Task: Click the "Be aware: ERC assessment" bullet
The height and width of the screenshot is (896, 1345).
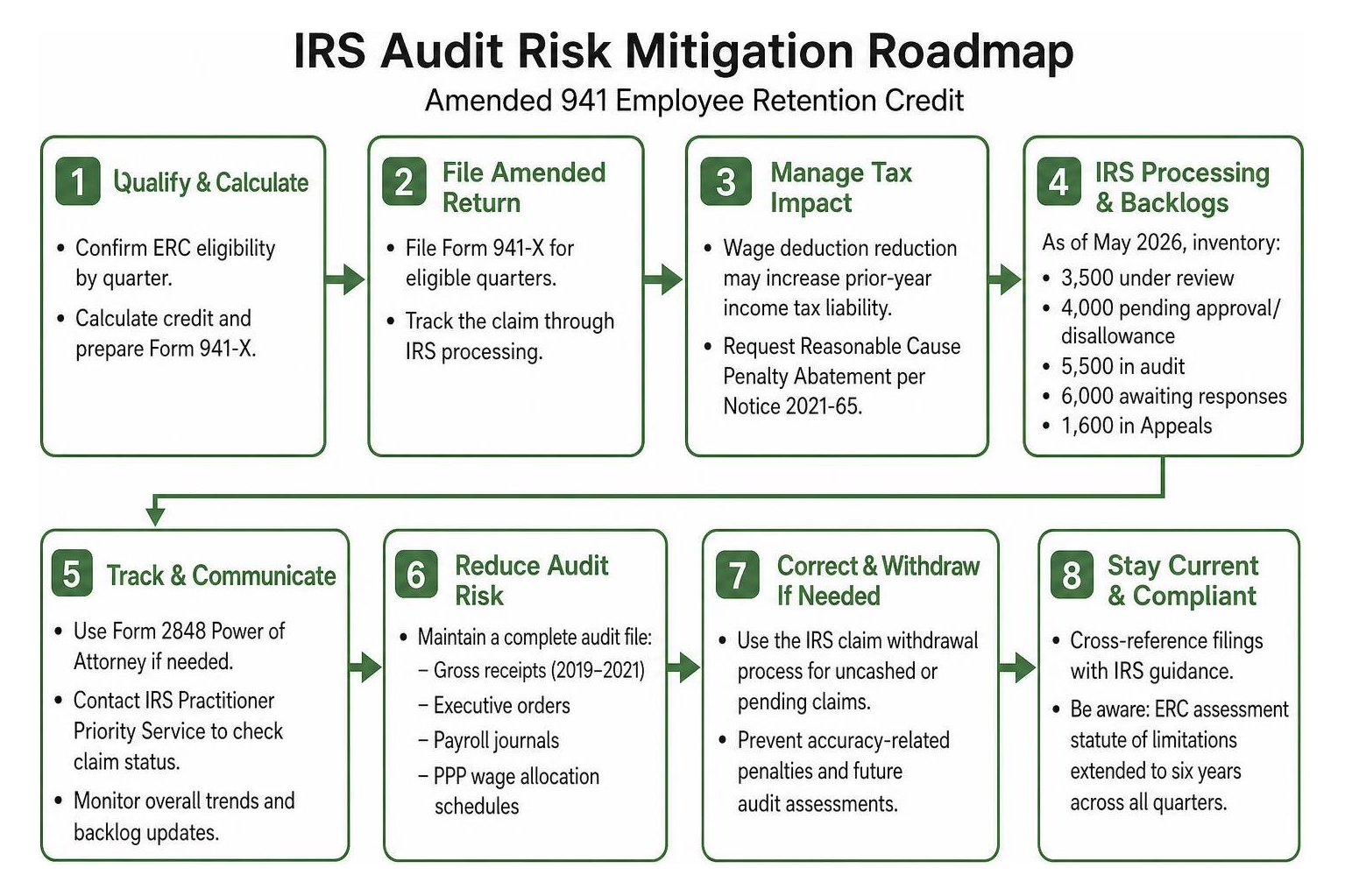Action: point(1179,756)
